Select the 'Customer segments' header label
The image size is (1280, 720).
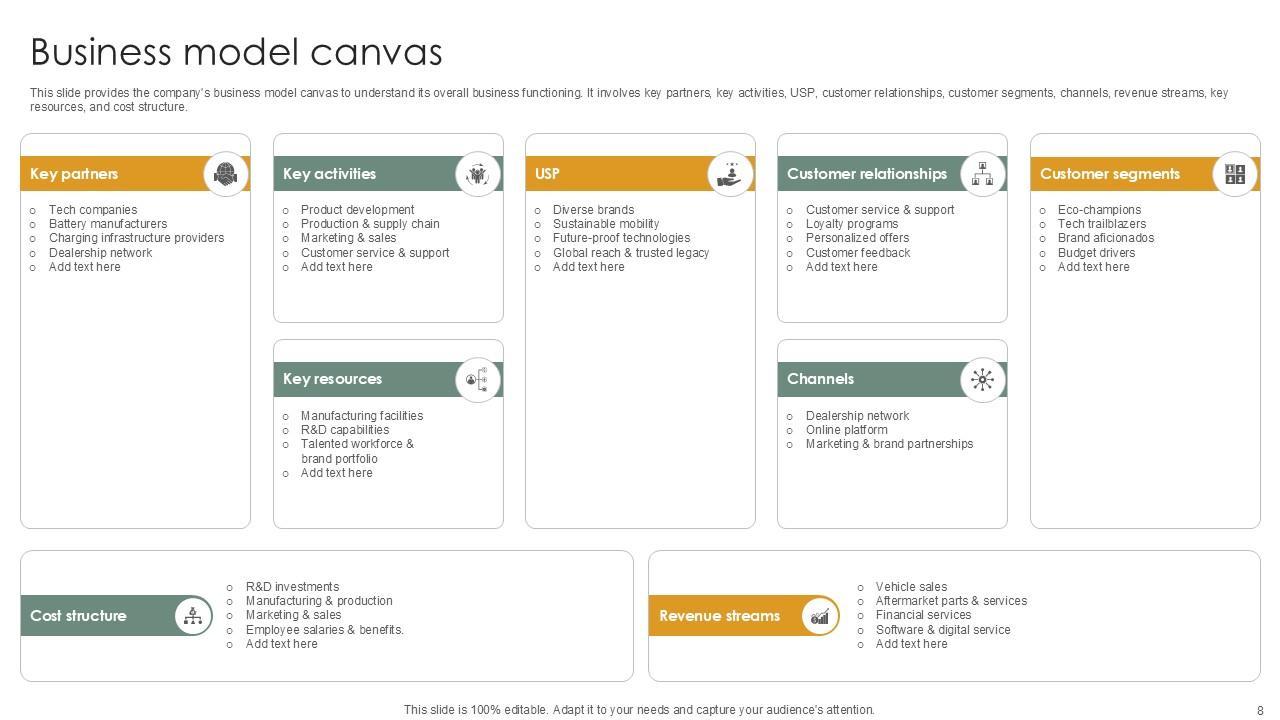click(x=1110, y=174)
